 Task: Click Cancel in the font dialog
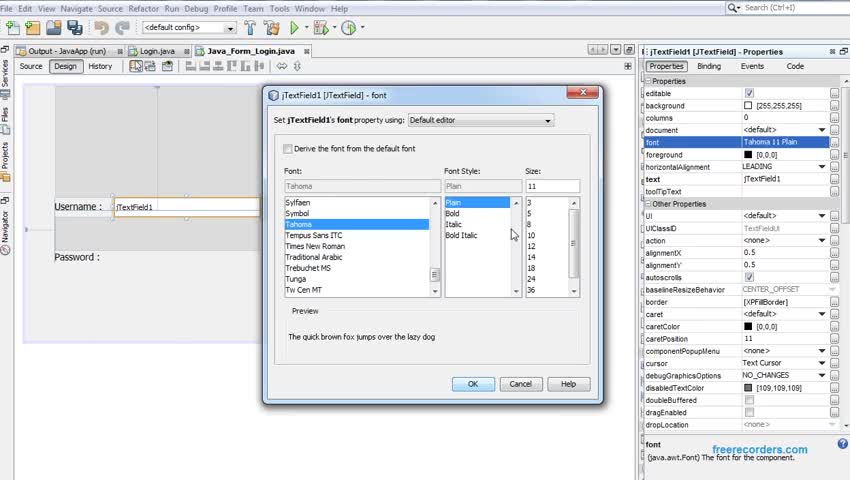pos(520,384)
